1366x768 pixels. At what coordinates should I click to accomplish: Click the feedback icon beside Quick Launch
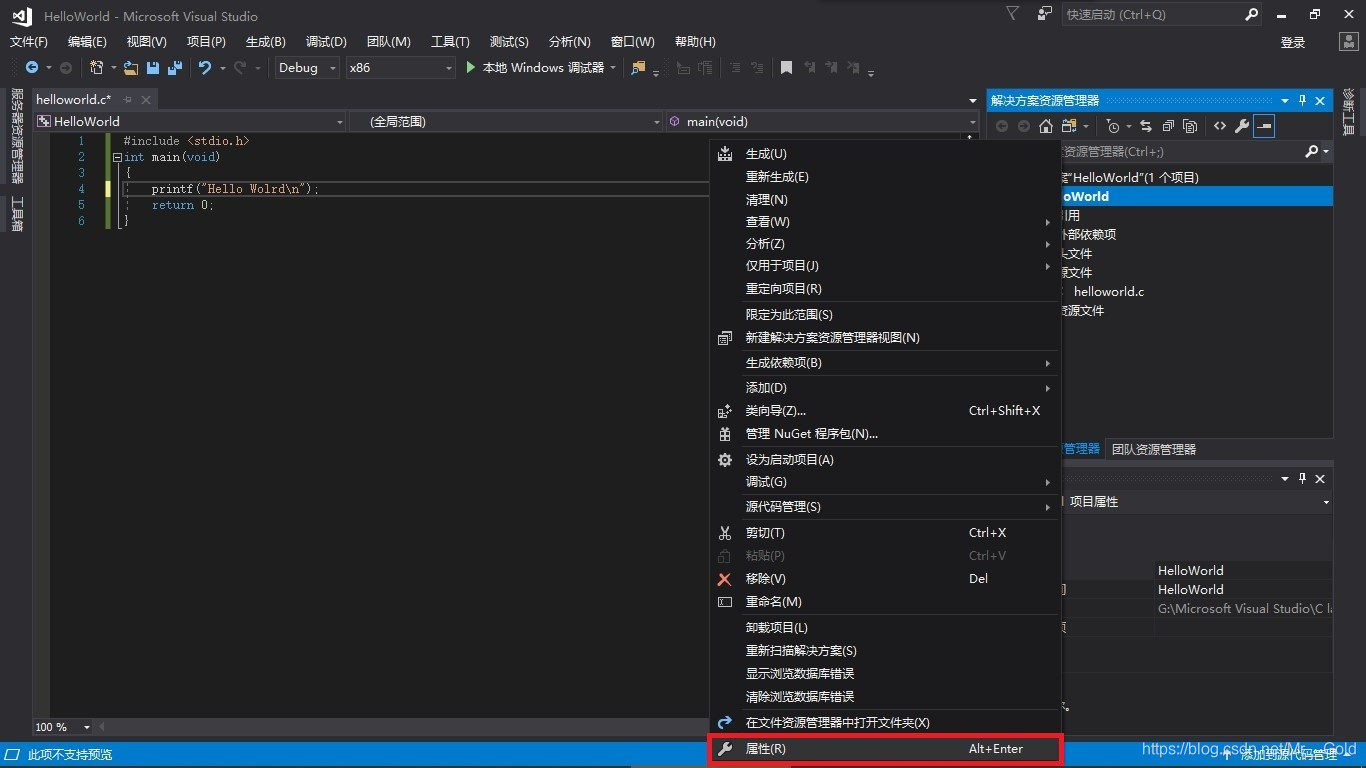click(x=1045, y=14)
